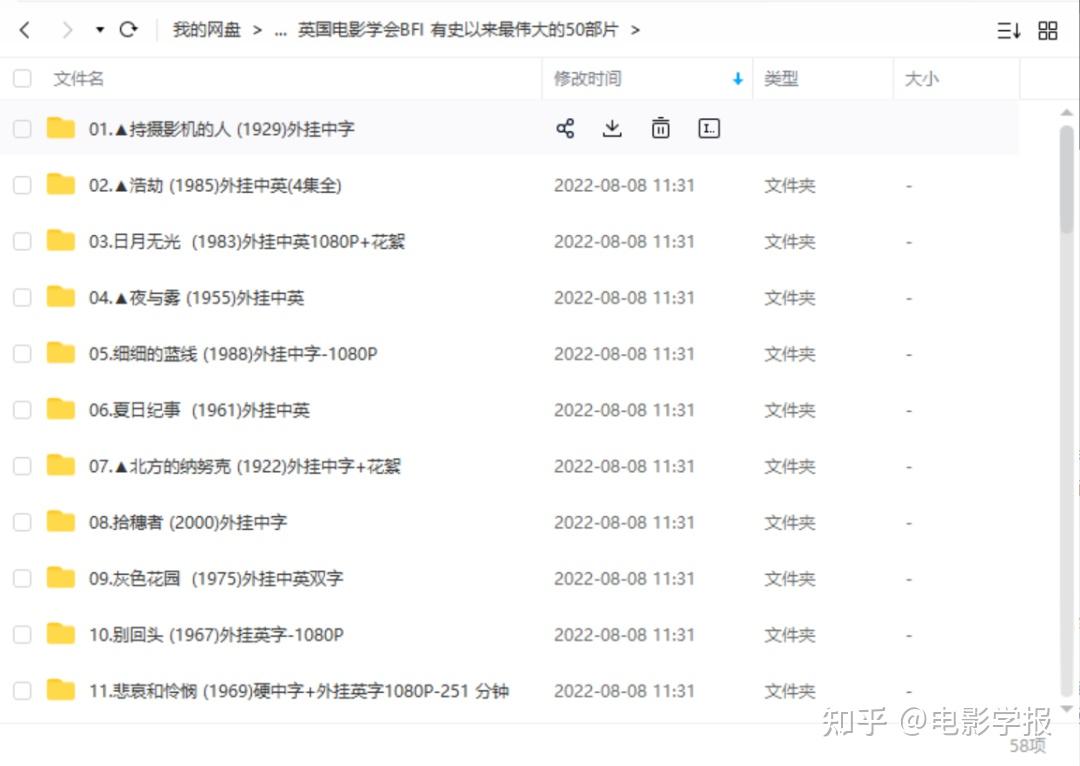Expand the collapsed breadcrumb ellipsis
Image resolution: width=1080 pixels, height=766 pixels.
280,30
